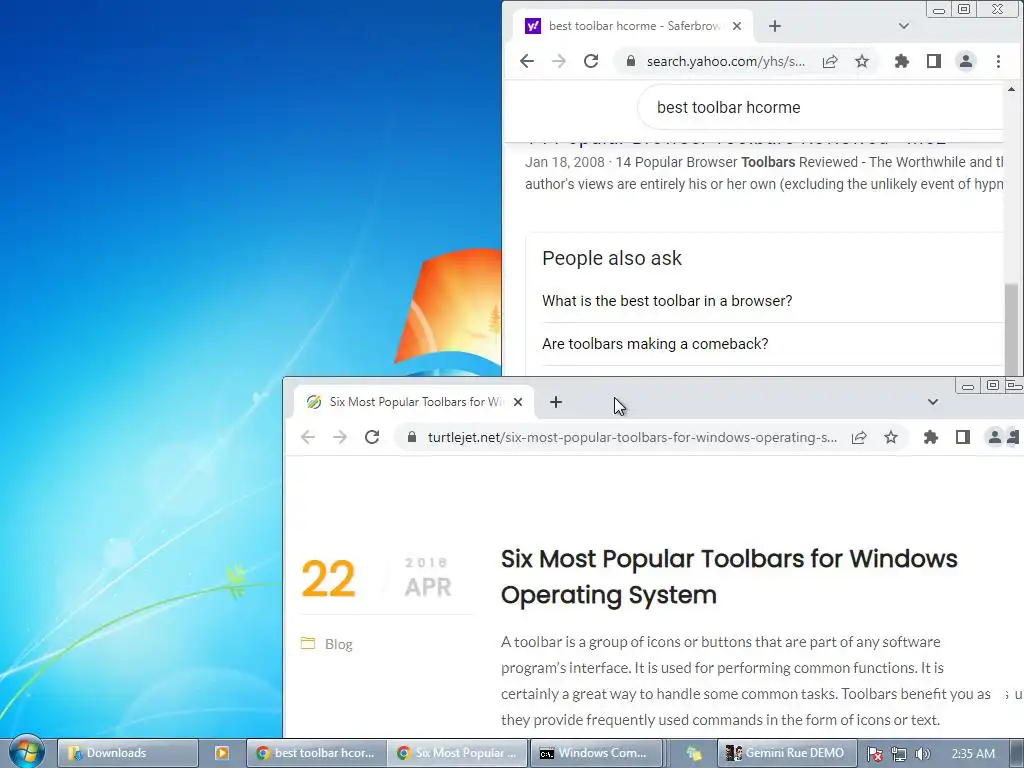The image size is (1024, 768).
Task: Click volume speaker icon in system tray
Action: coord(922,754)
